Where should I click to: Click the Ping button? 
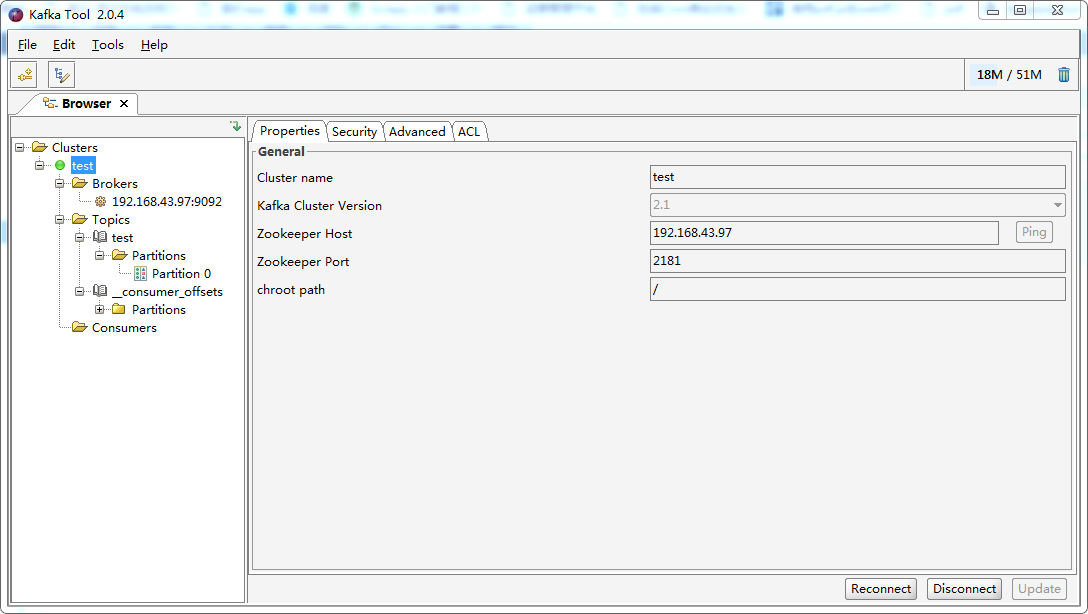1034,232
